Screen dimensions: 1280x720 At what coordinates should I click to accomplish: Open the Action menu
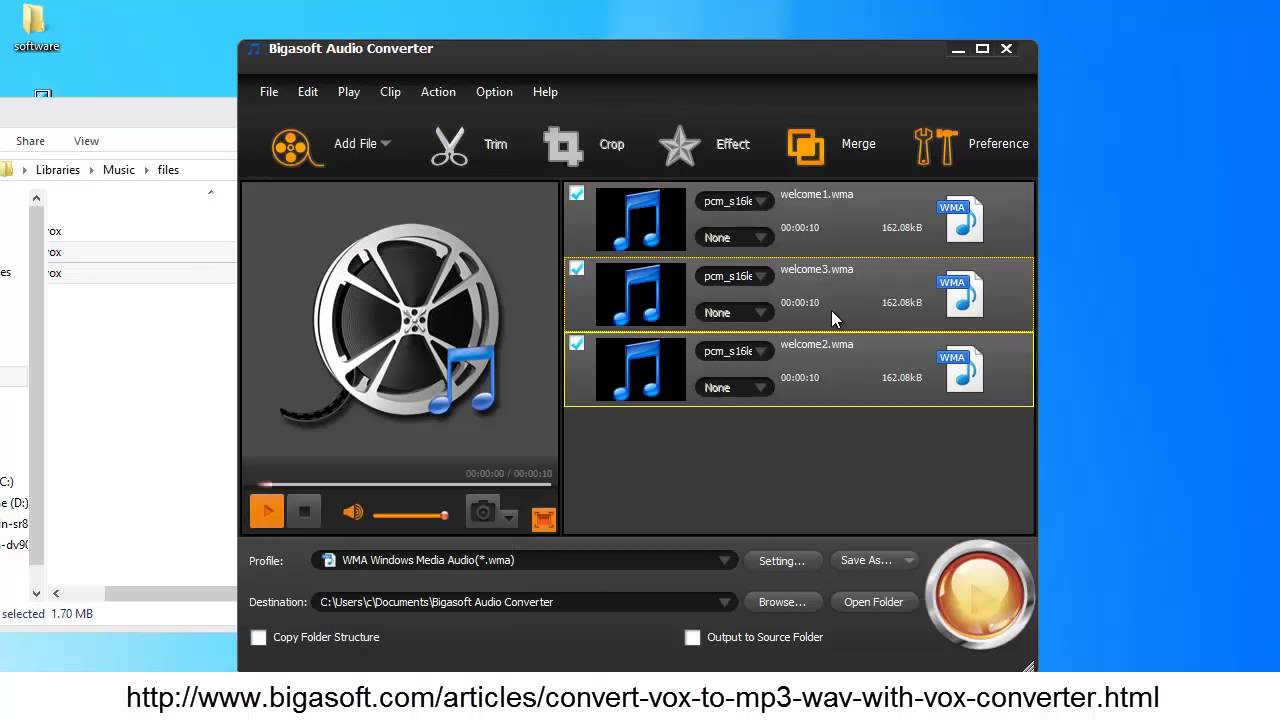[438, 92]
